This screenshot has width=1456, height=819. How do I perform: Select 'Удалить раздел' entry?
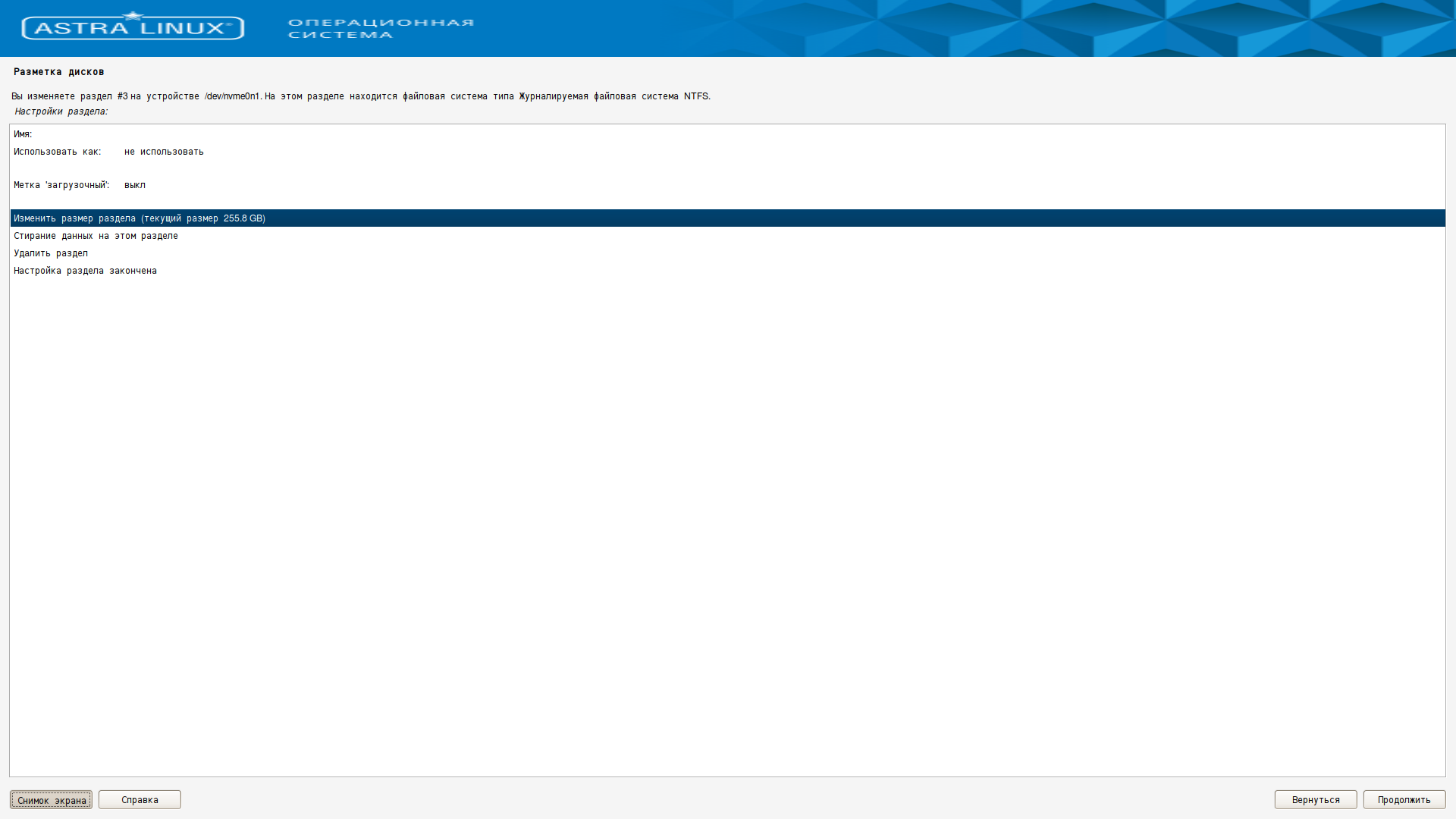(727, 253)
